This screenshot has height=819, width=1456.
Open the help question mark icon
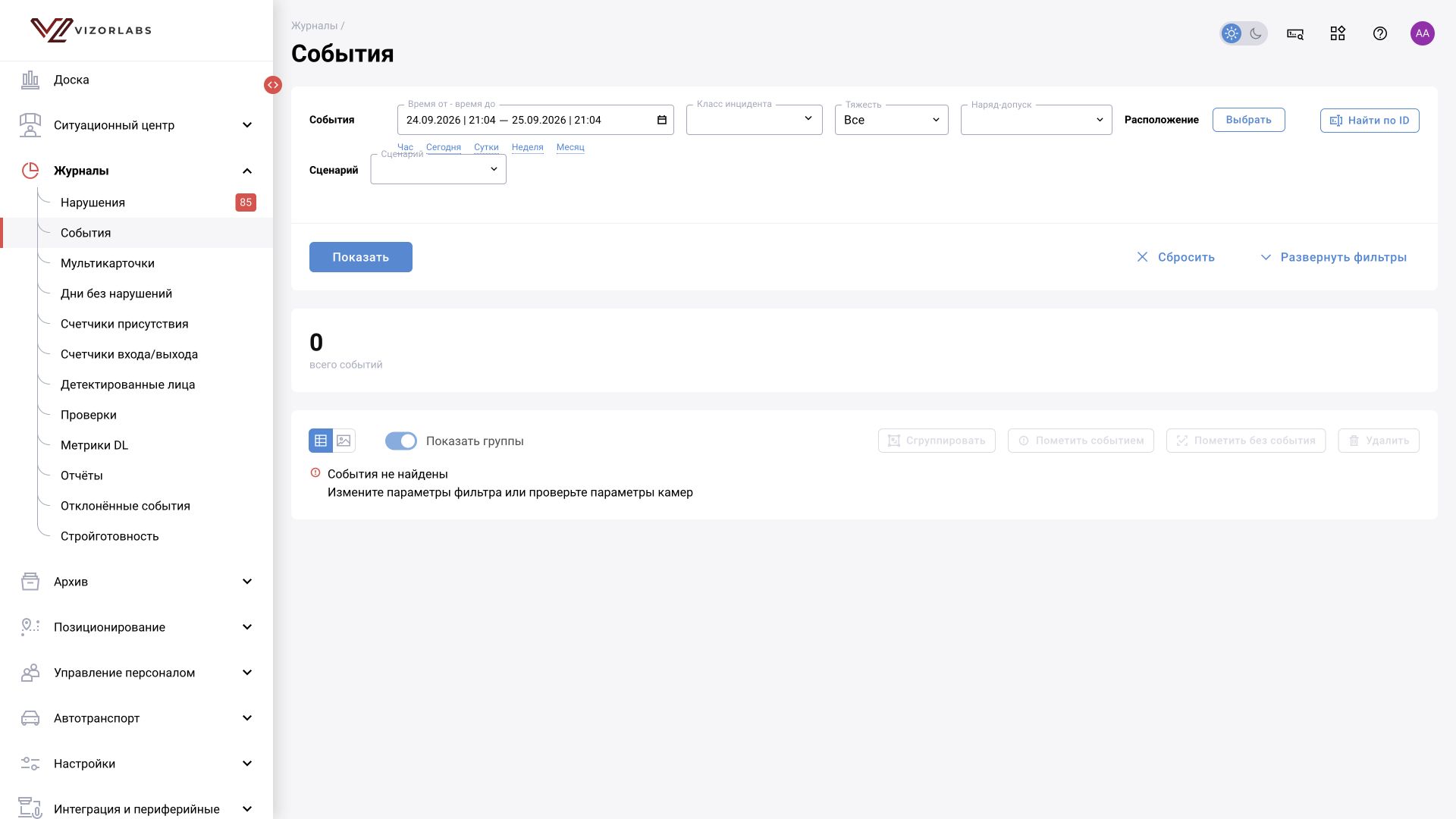[x=1380, y=33]
